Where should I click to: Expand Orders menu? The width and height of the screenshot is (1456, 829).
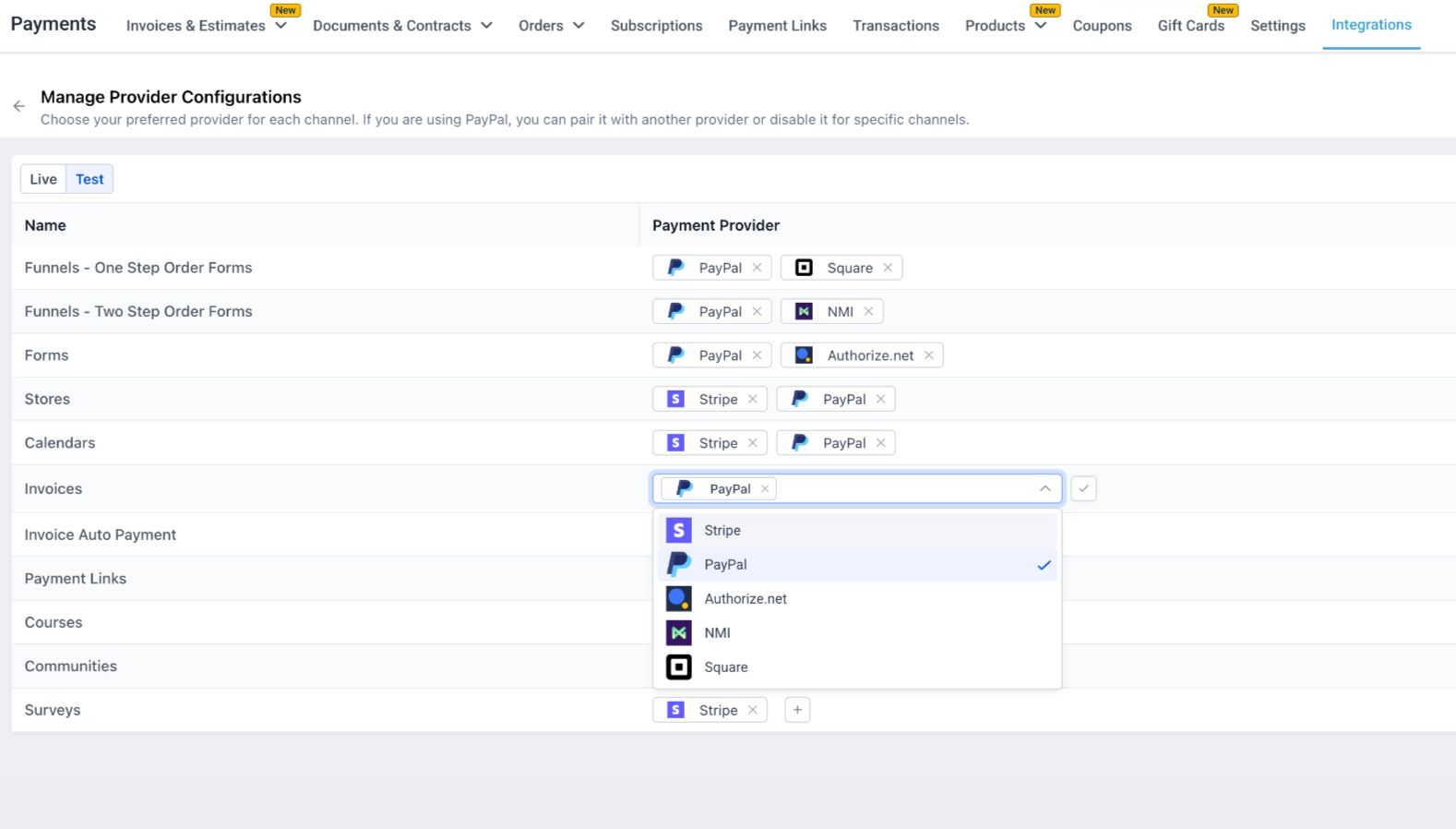pos(551,26)
